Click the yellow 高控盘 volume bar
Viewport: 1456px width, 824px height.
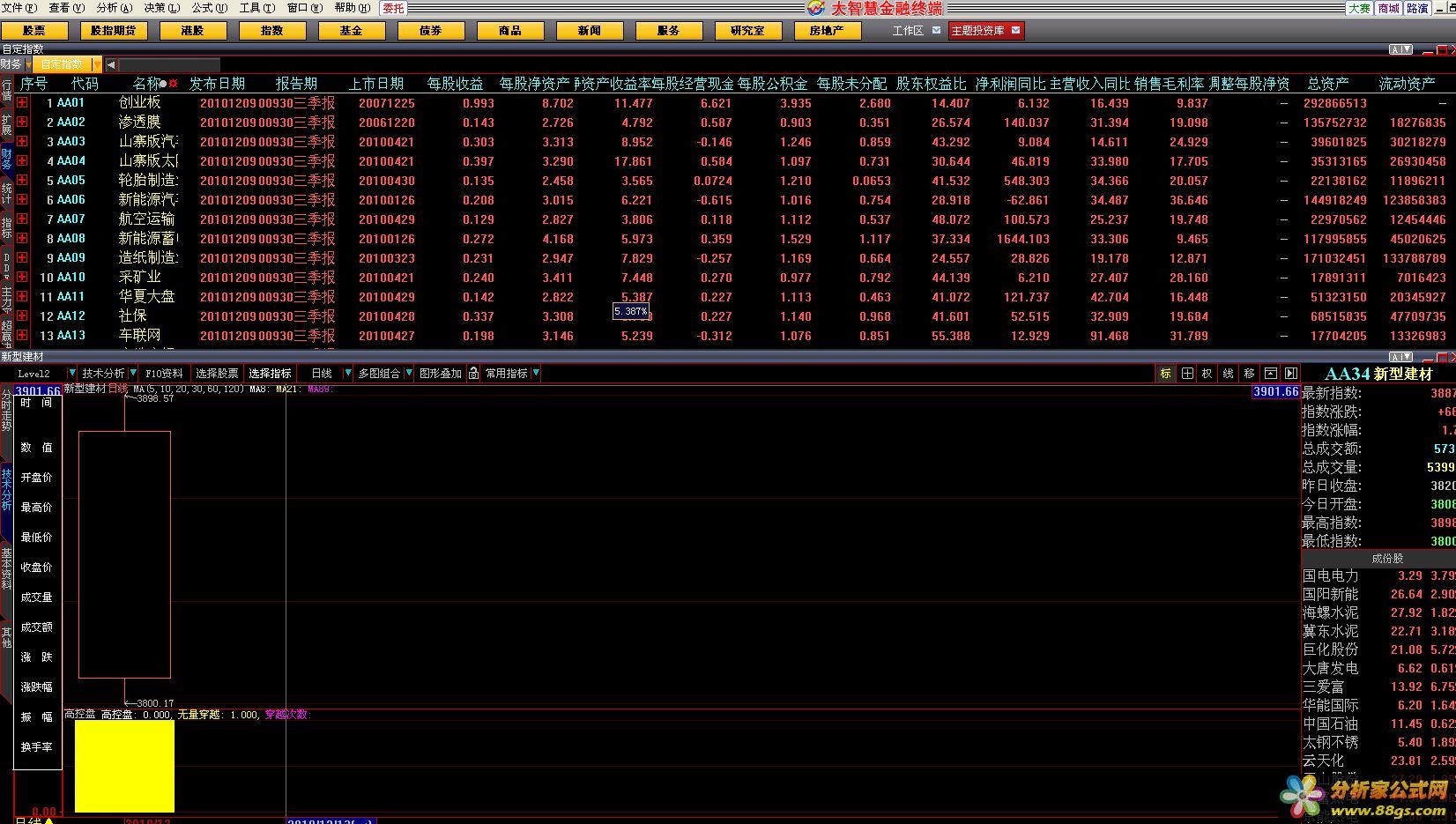124,767
